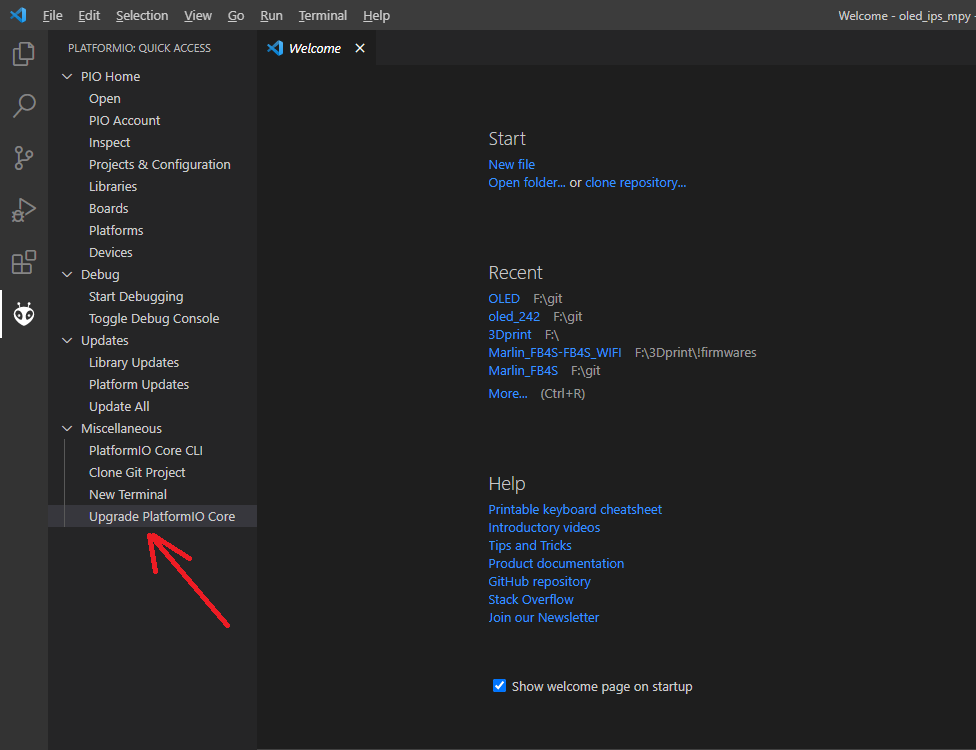The width and height of the screenshot is (976, 750).
Task: Open Product documentation link
Action: tap(556, 563)
